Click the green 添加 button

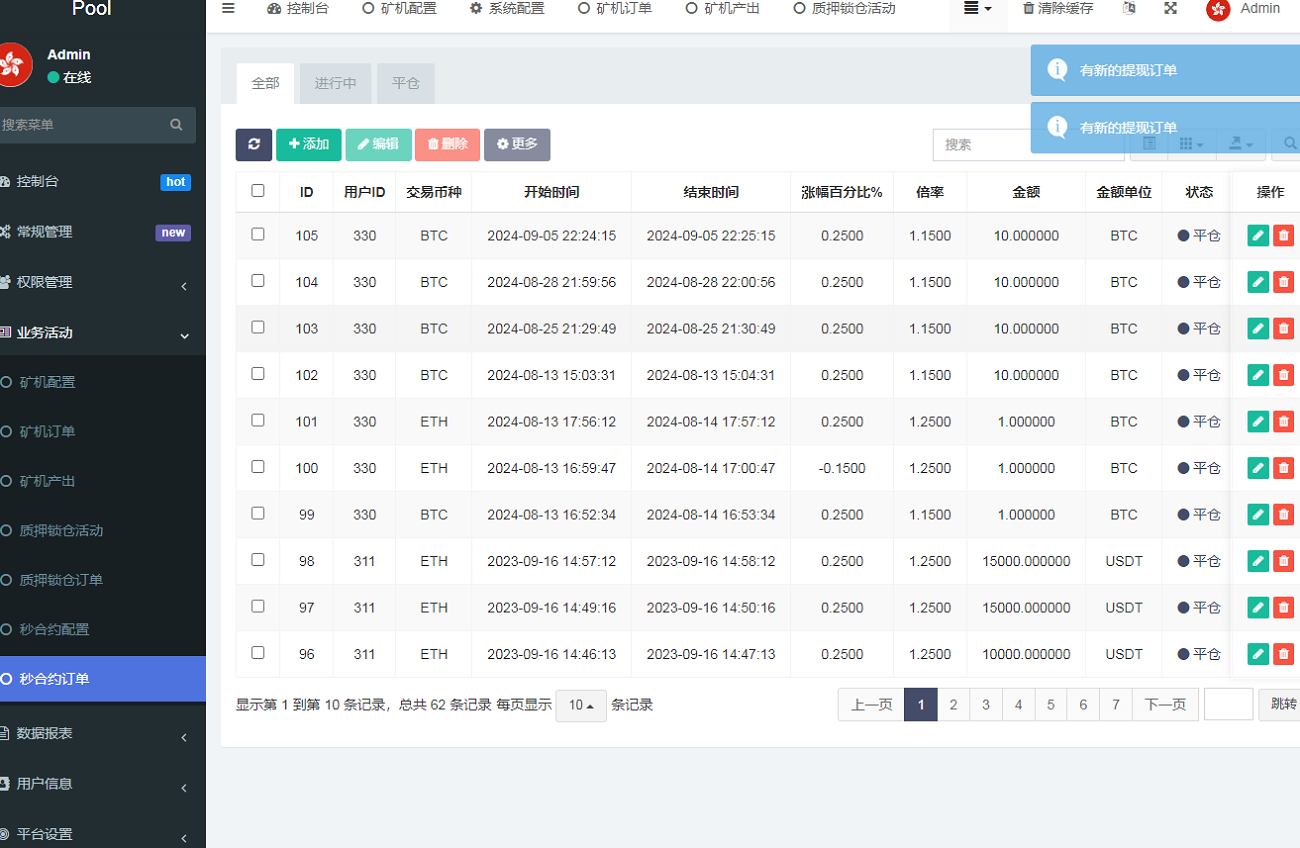[x=309, y=145]
